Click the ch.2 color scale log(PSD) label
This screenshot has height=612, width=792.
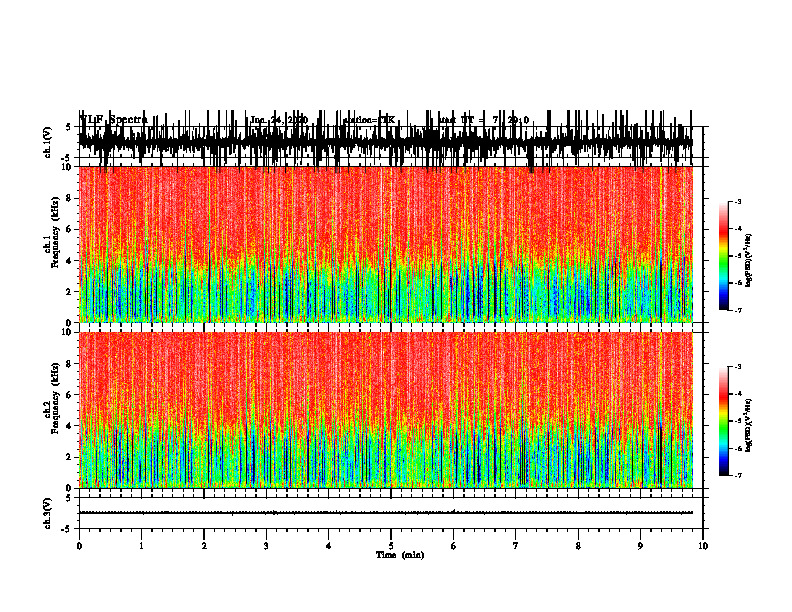[748, 425]
